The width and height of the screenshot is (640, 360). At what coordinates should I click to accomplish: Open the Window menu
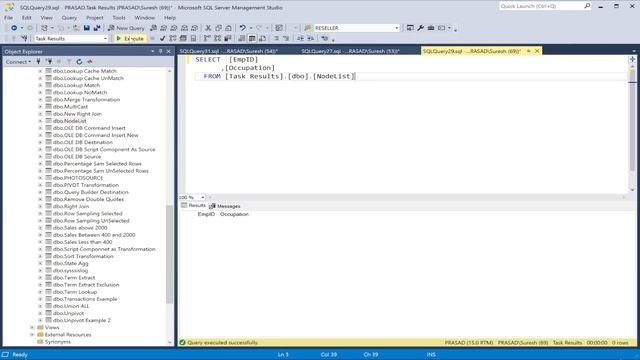tap(144, 18)
